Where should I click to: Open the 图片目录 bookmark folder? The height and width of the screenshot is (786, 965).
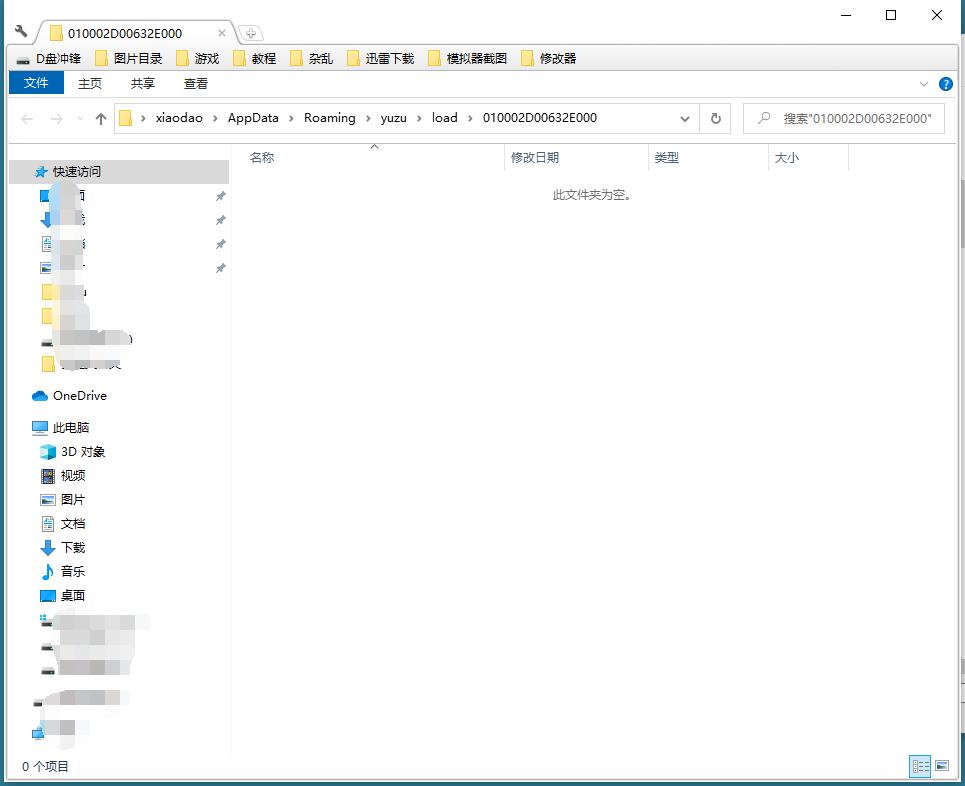(x=129, y=58)
